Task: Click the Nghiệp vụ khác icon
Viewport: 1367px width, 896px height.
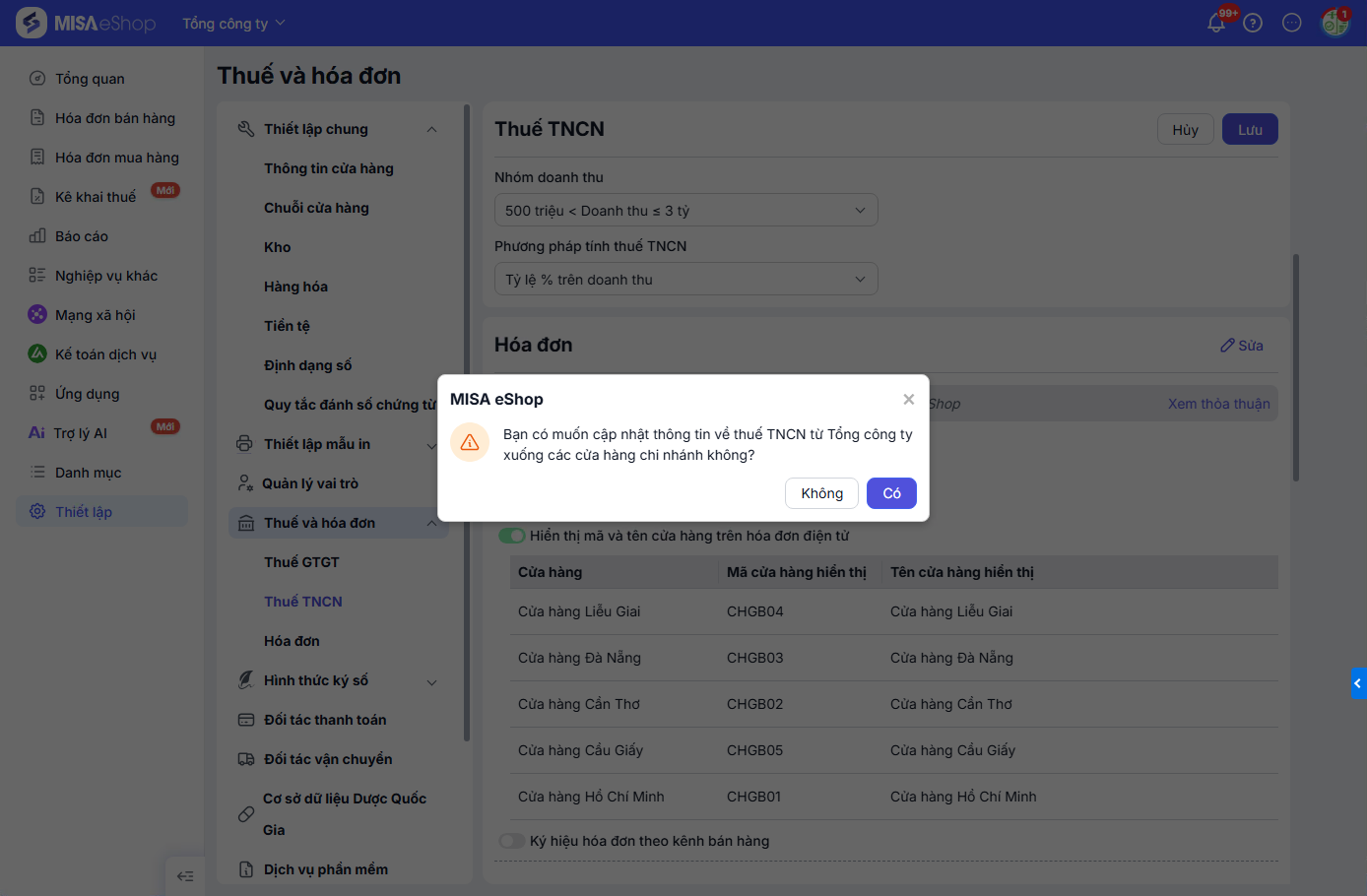Action: [37, 276]
